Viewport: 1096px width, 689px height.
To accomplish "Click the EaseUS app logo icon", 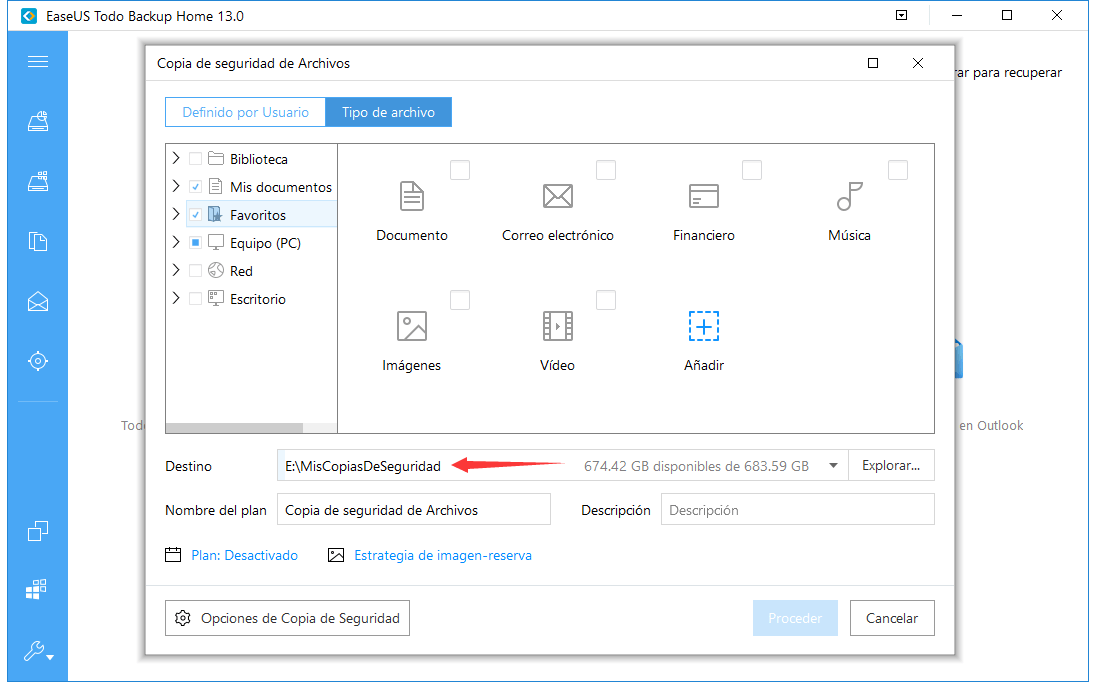I will pos(29,15).
